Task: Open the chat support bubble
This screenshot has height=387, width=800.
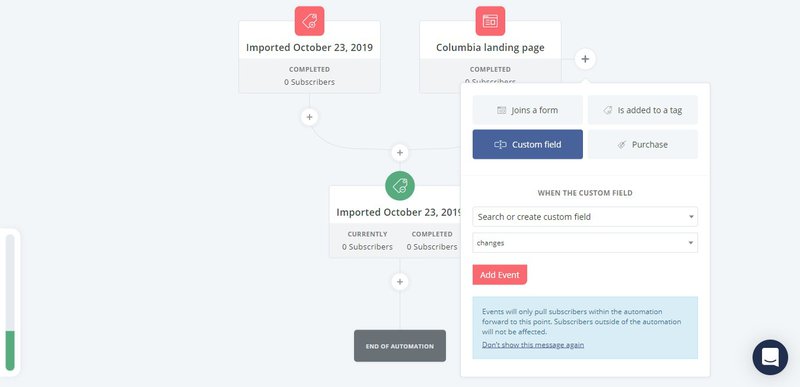Action: 770,357
